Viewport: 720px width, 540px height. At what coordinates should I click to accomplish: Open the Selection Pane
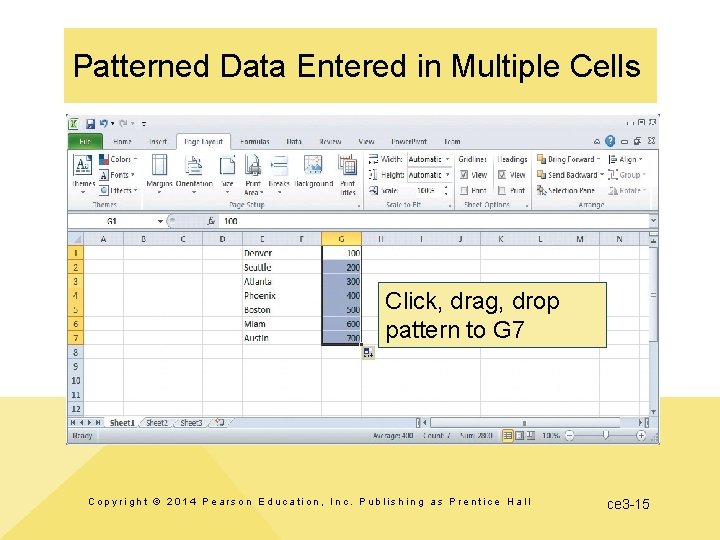tap(566, 190)
